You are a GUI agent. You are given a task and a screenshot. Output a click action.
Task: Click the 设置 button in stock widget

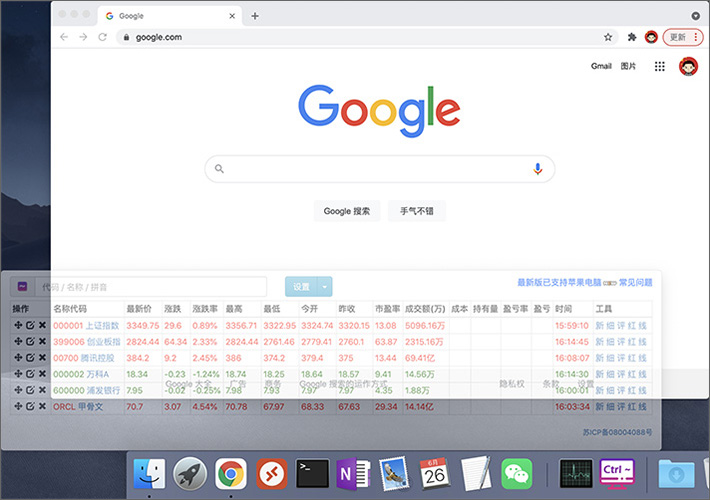(x=301, y=287)
